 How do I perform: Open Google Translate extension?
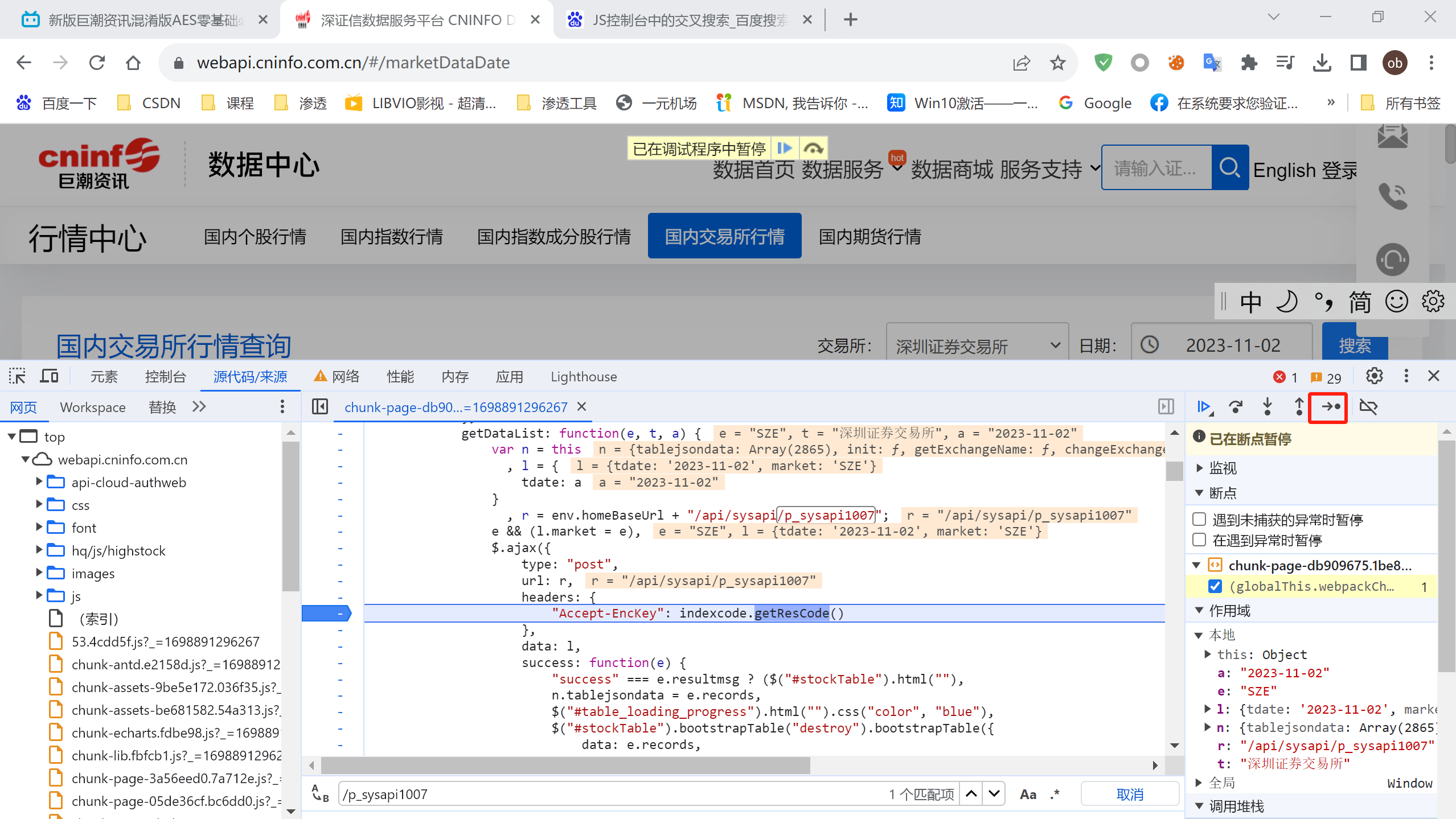[1212, 63]
